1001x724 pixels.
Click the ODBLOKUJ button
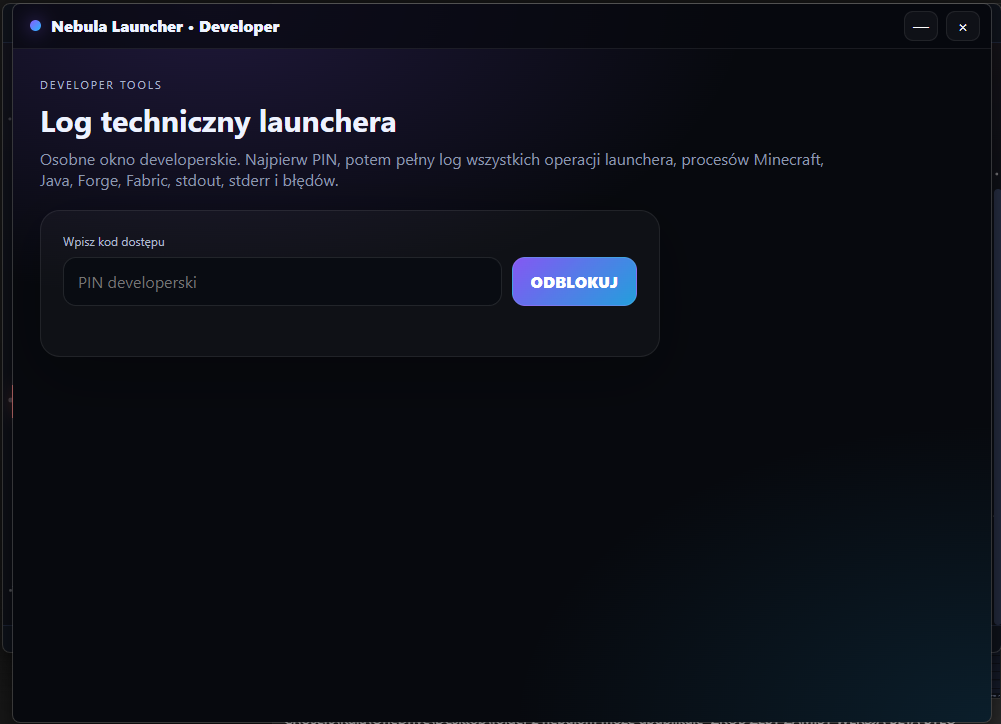coord(574,282)
